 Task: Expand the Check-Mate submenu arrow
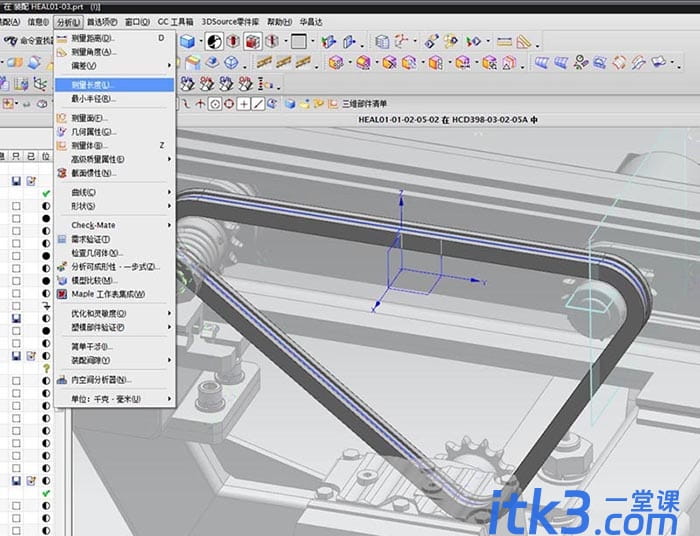pos(169,225)
